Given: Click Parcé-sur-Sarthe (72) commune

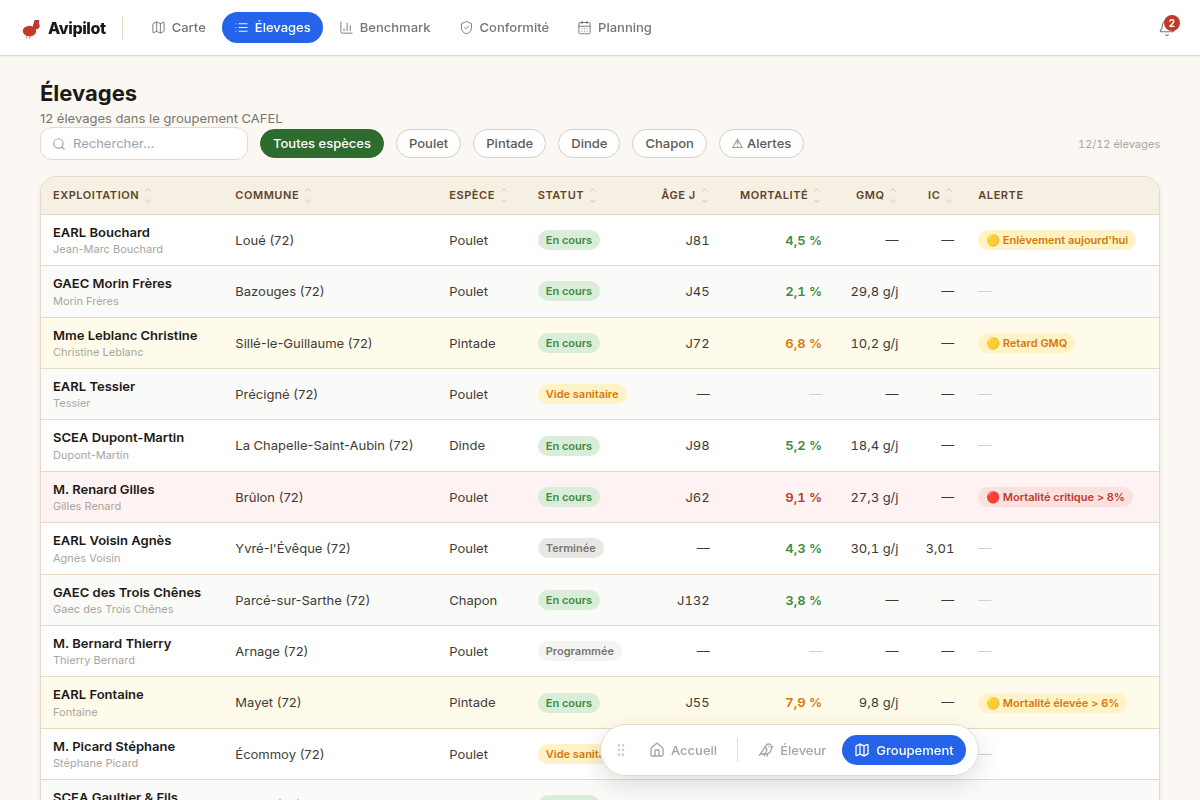Looking at the screenshot, I should pos(302,600).
